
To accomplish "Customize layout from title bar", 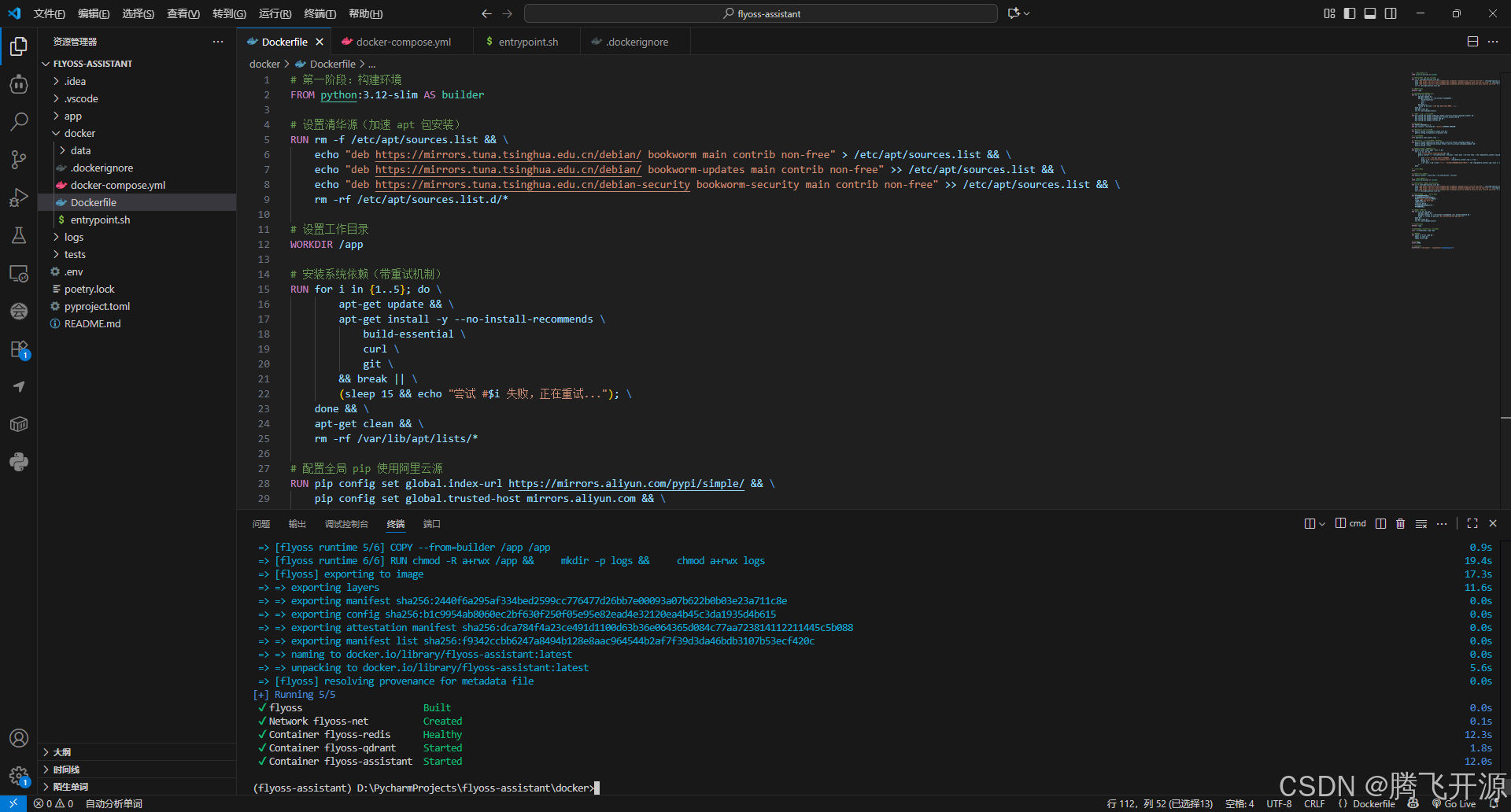I will click(1329, 13).
